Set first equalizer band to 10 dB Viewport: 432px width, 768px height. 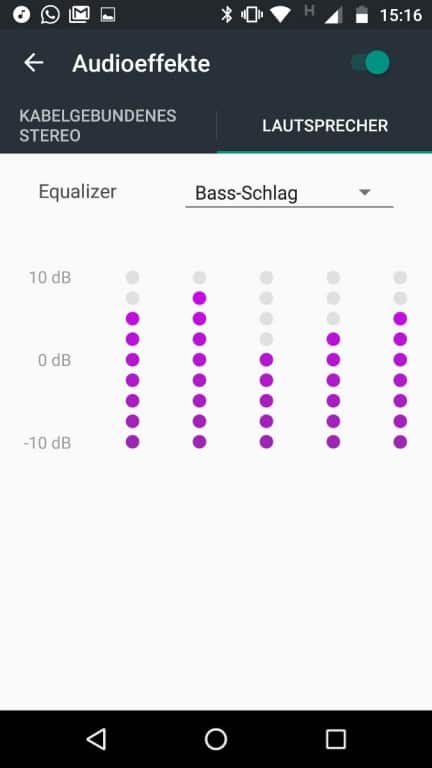click(132, 278)
